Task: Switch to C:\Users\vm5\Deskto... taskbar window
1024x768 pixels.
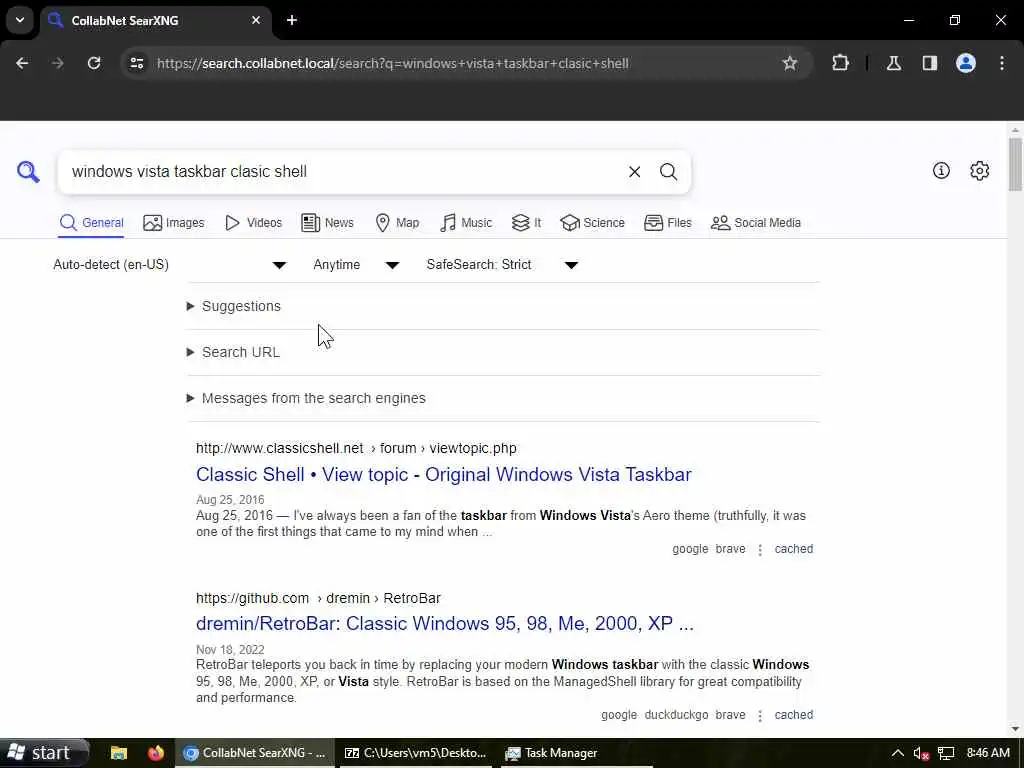Action: pos(416,753)
